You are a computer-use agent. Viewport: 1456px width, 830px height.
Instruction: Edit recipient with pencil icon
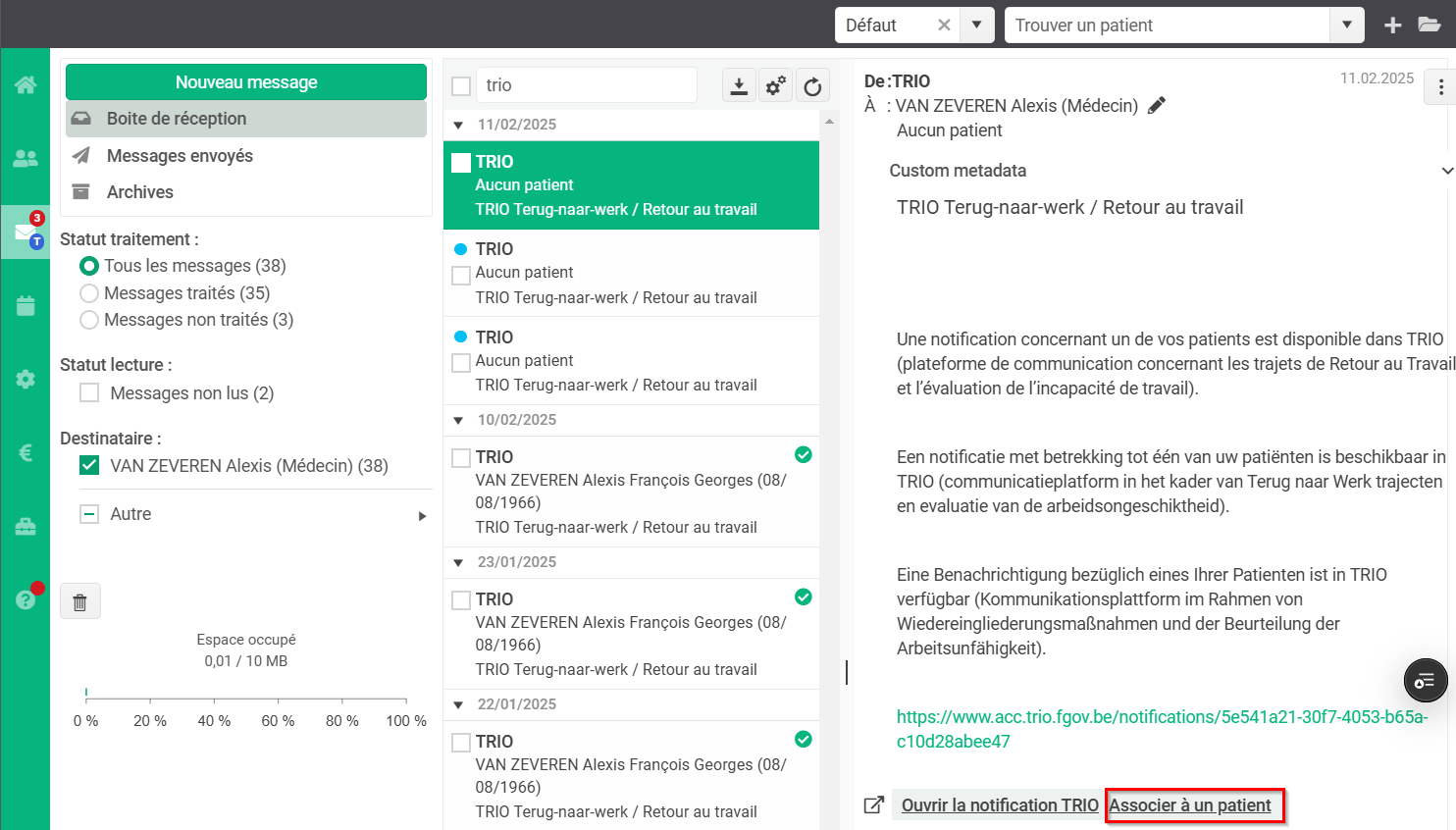(x=1157, y=106)
